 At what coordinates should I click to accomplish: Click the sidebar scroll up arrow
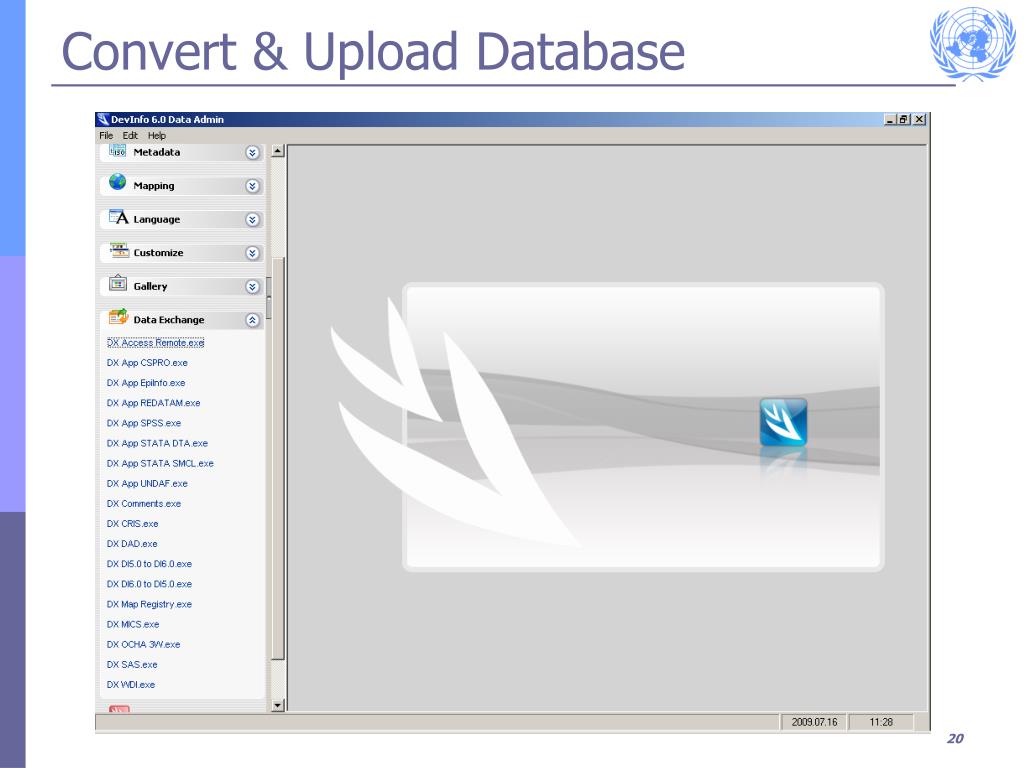pos(278,152)
